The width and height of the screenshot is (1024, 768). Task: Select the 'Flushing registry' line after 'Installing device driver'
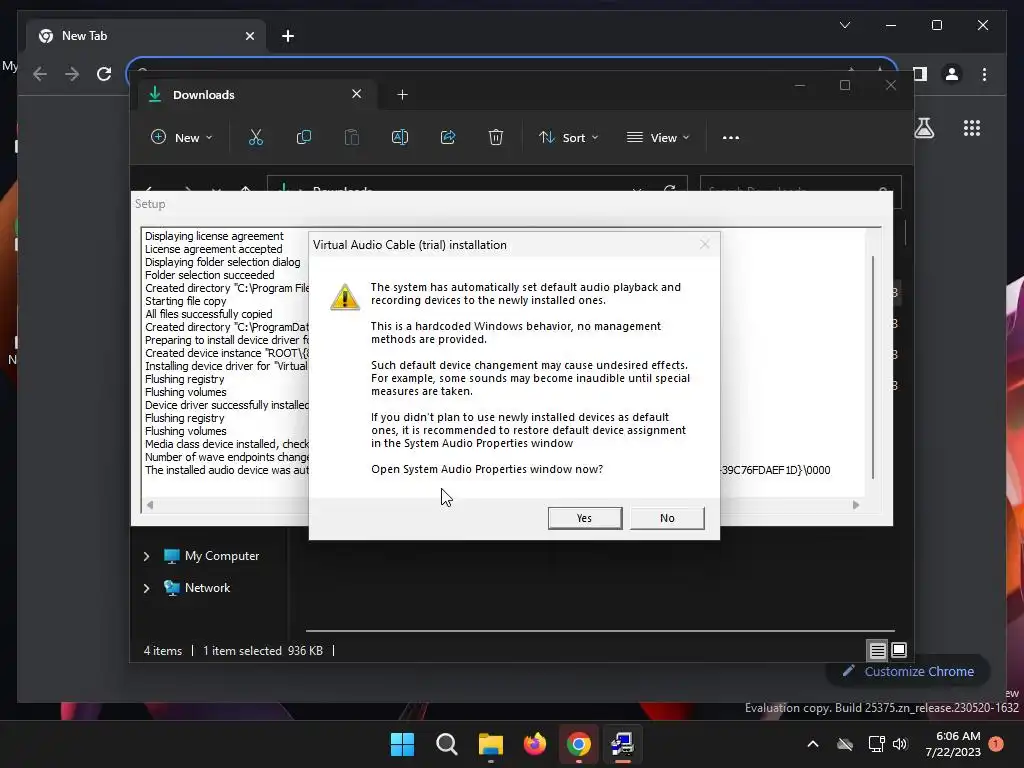185,379
